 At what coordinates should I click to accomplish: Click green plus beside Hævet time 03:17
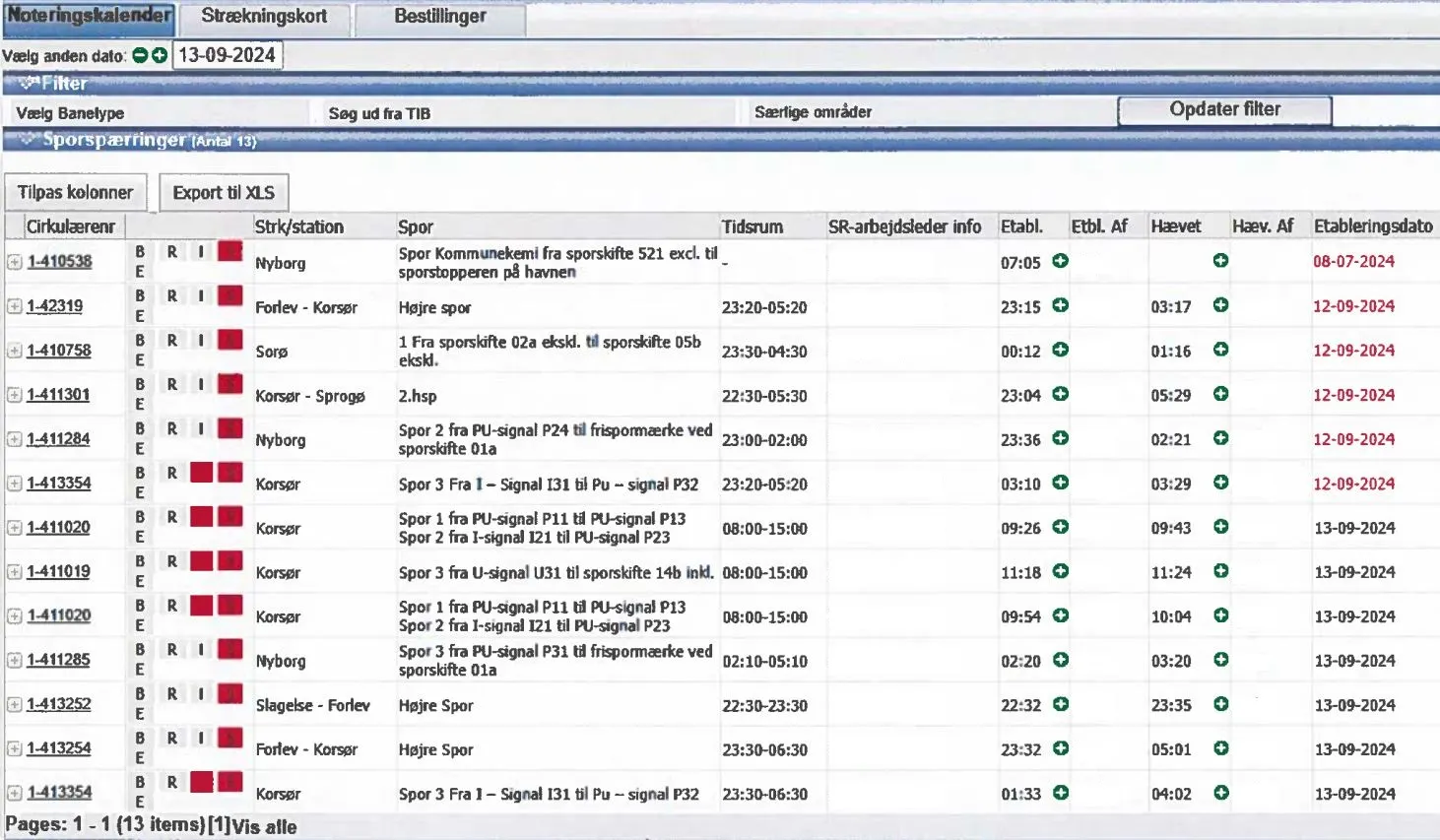pyautogui.click(x=1220, y=305)
